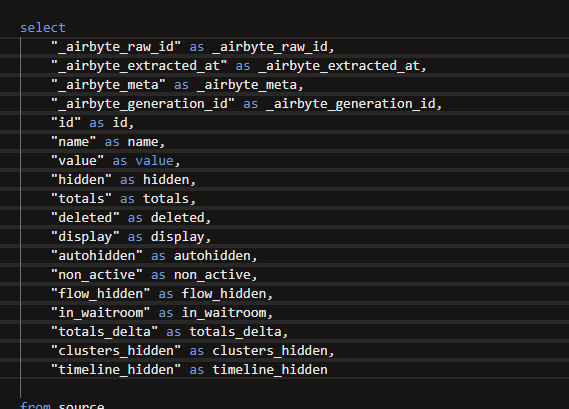Click the clusters_hidden alias text
This screenshot has width=569, height=409.
(270, 351)
